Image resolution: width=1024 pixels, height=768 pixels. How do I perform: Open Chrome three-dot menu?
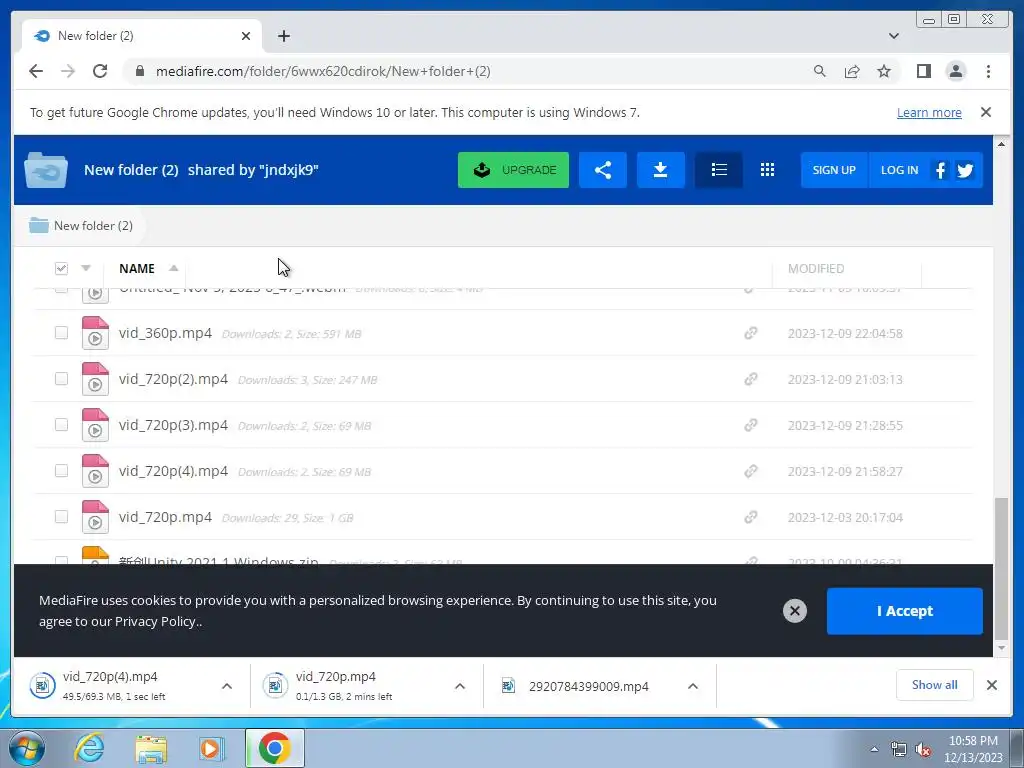(x=988, y=71)
